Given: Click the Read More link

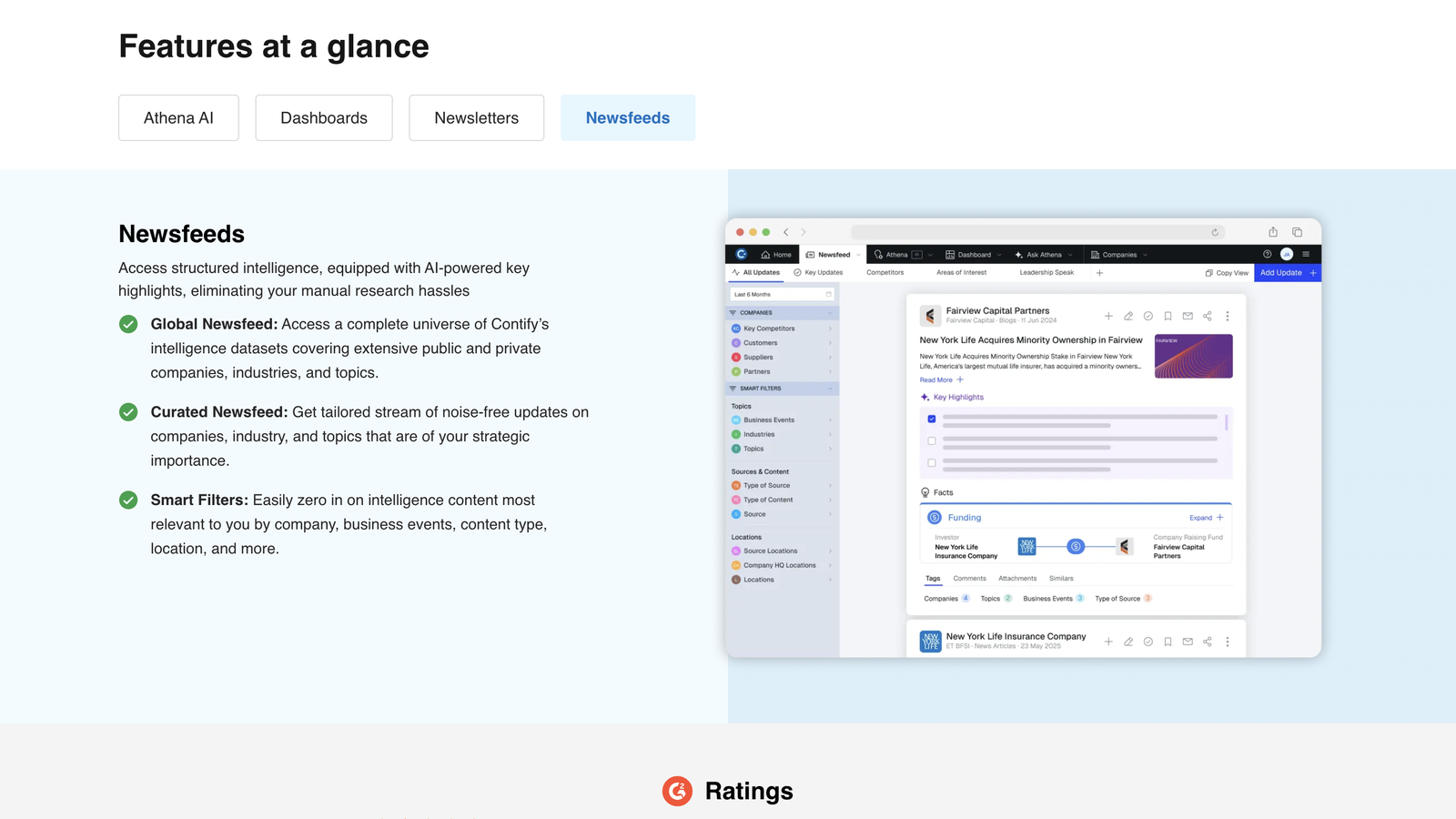Looking at the screenshot, I should pyautogui.click(x=941, y=379).
